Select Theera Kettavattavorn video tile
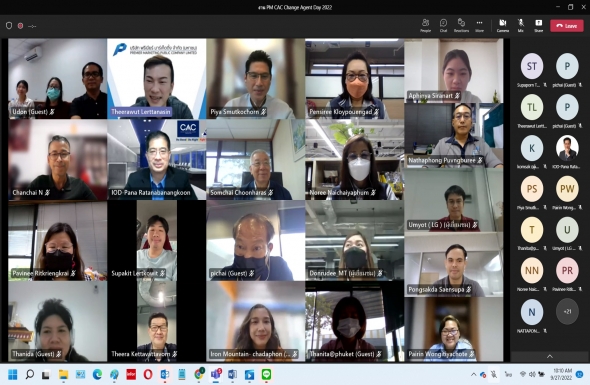Screen dimensions: 590x385 157,321
